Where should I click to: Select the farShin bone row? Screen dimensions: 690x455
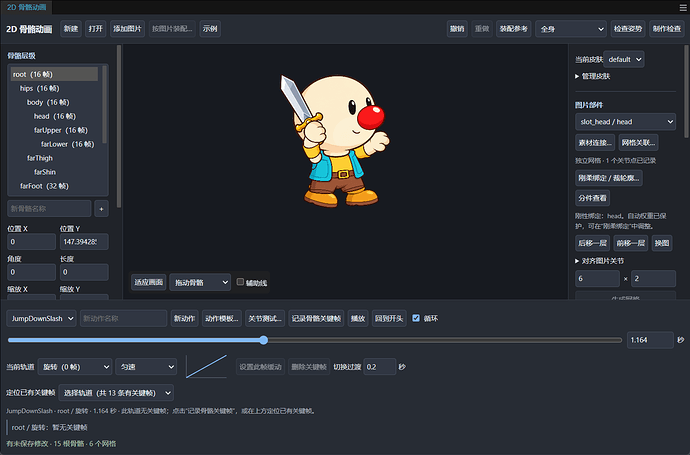pyautogui.click(x=54, y=172)
